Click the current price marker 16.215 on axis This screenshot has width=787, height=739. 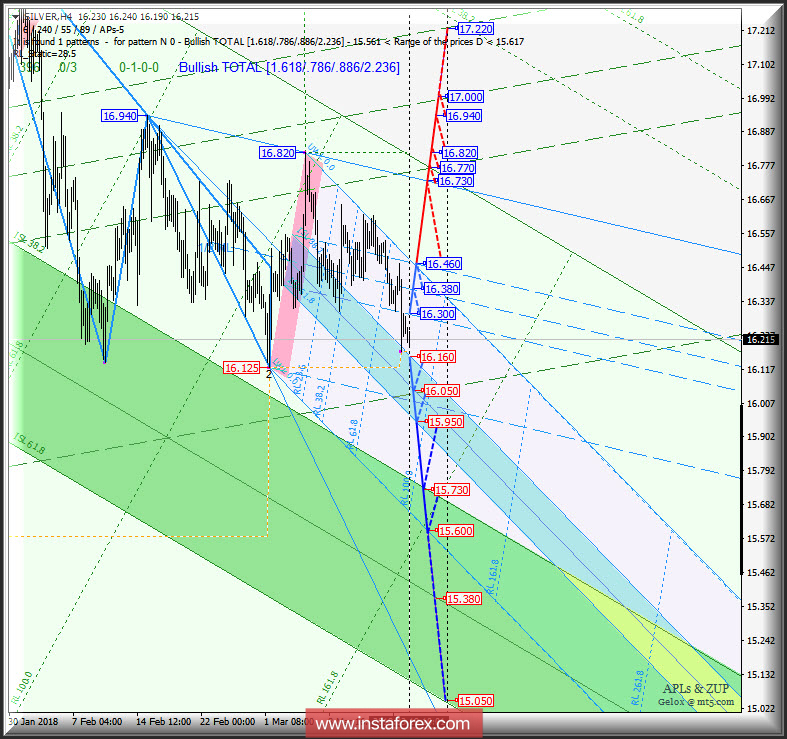761,340
